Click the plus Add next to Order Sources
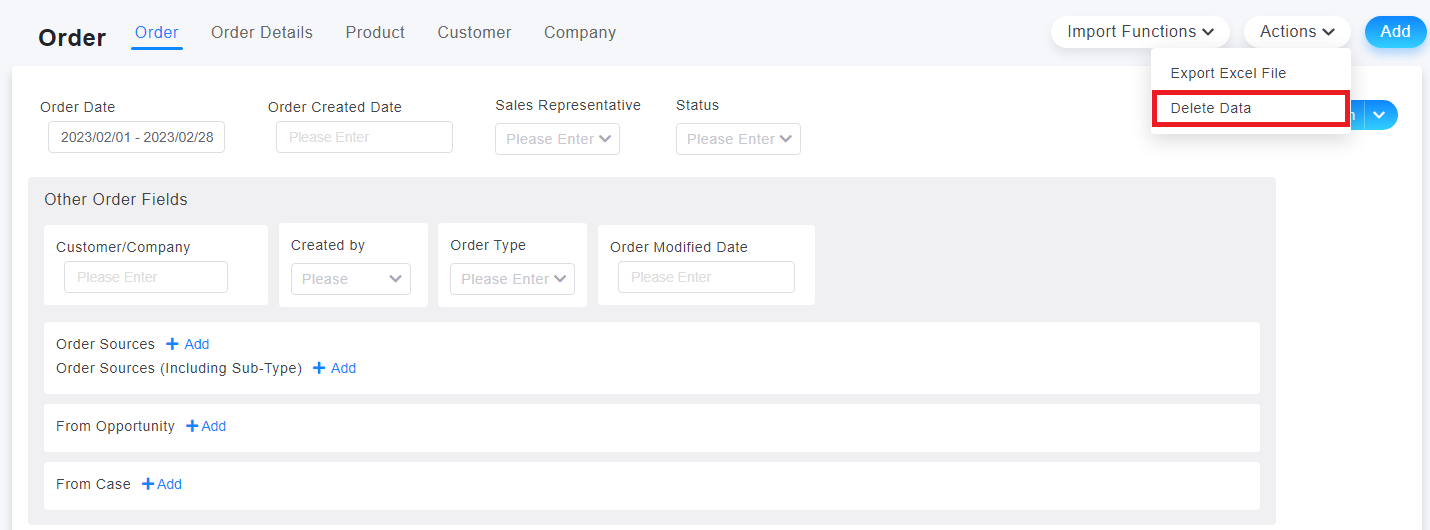 click(x=188, y=344)
